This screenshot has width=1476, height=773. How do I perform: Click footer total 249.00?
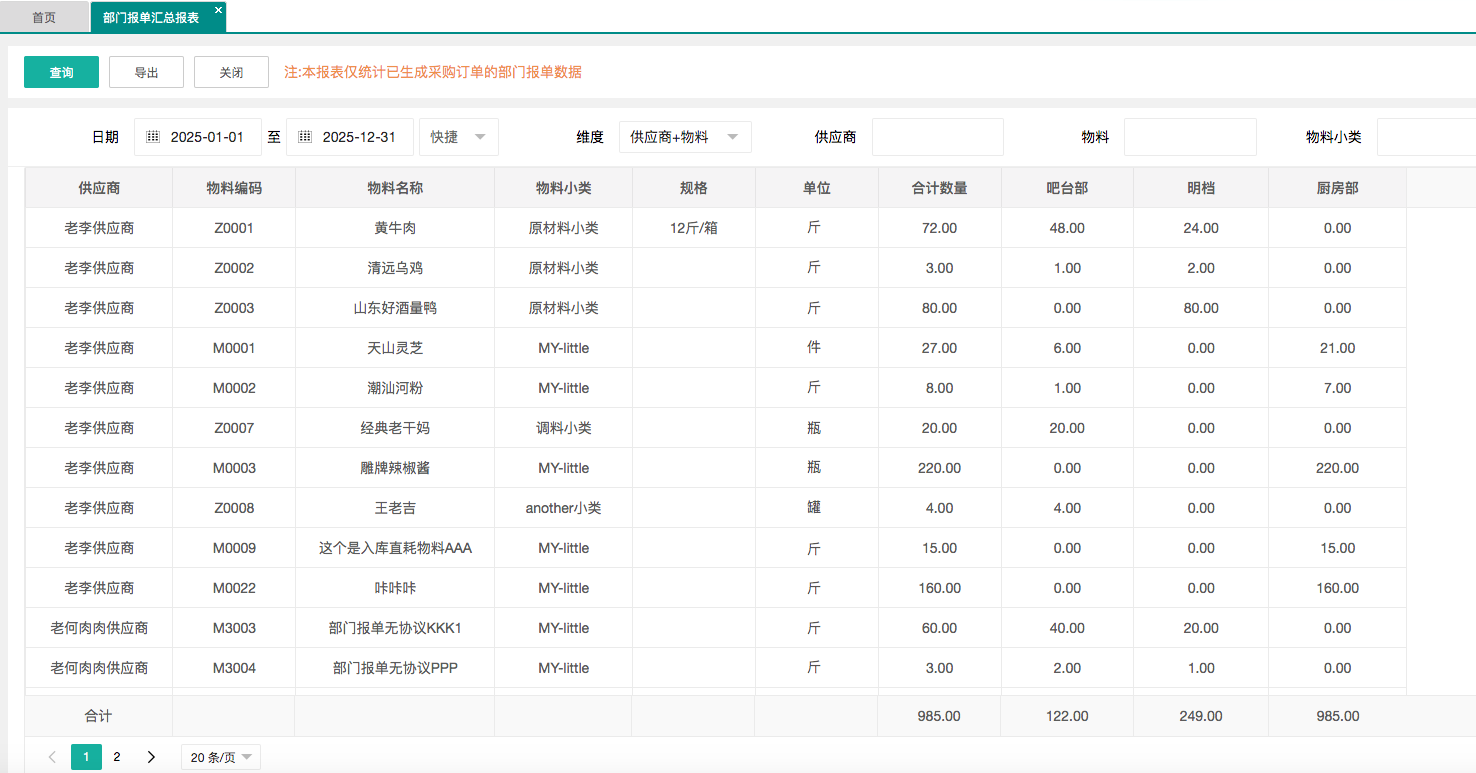(x=1201, y=716)
